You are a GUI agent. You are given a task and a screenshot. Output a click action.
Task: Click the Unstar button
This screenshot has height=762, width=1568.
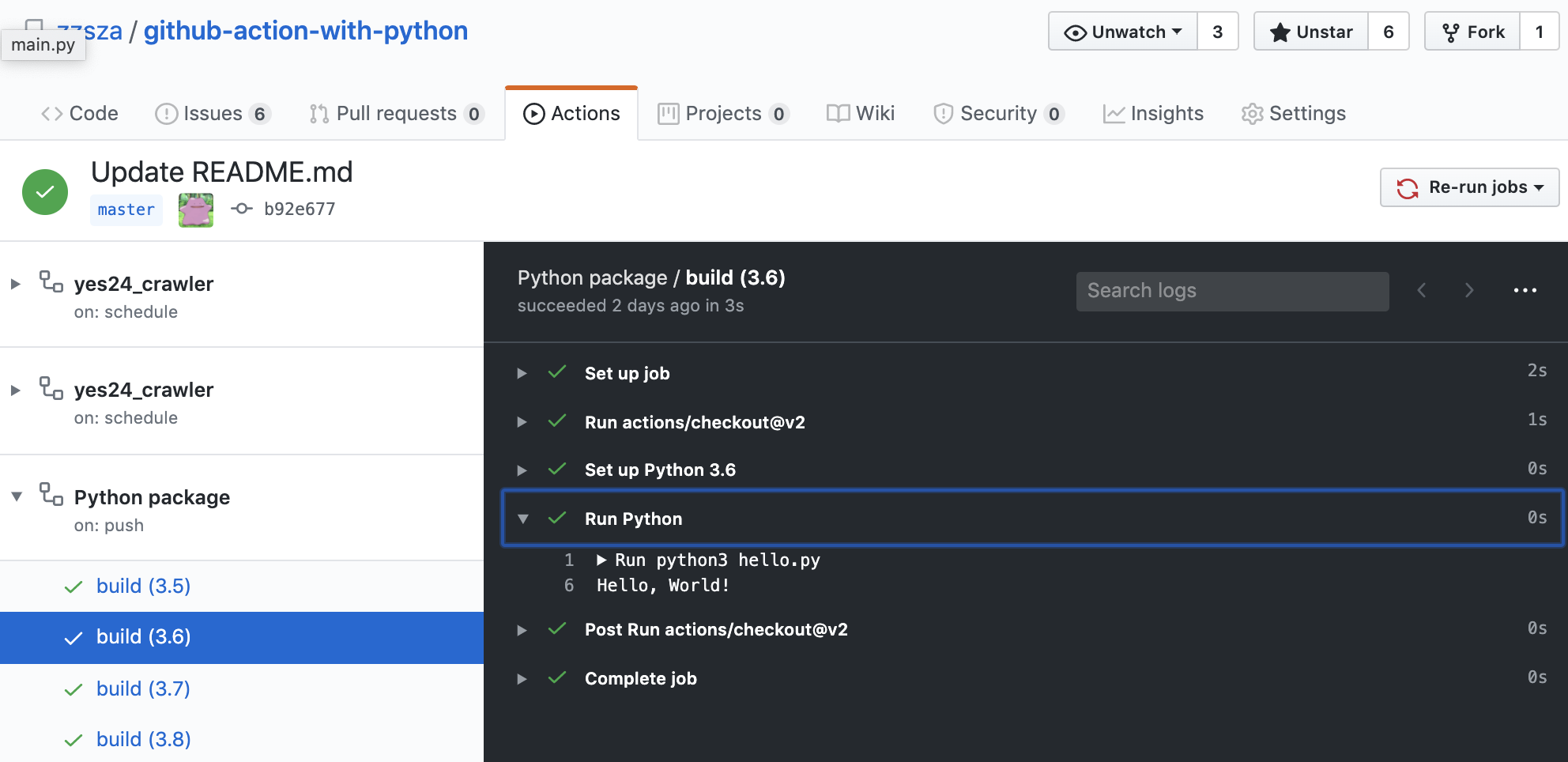[x=1311, y=32]
